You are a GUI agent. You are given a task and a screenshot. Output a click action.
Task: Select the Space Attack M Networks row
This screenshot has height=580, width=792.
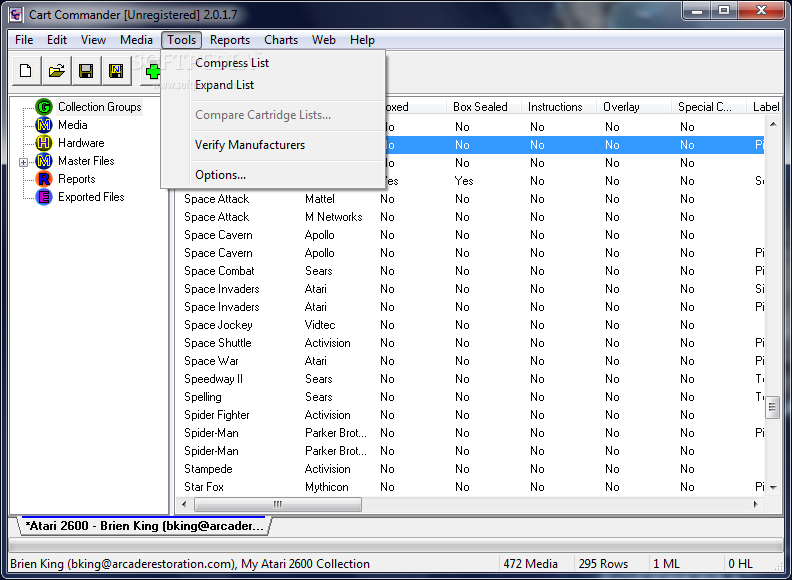tap(470, 217)
